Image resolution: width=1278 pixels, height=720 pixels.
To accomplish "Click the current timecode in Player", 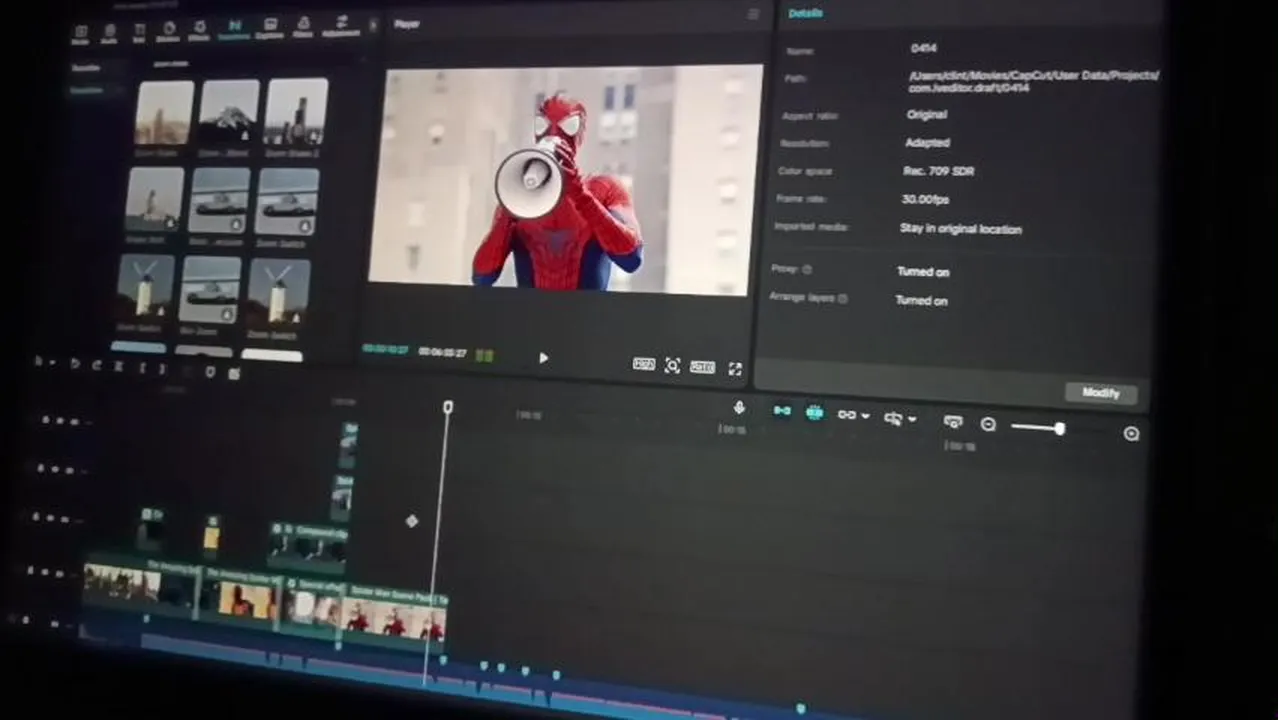I will pos(385,349).
